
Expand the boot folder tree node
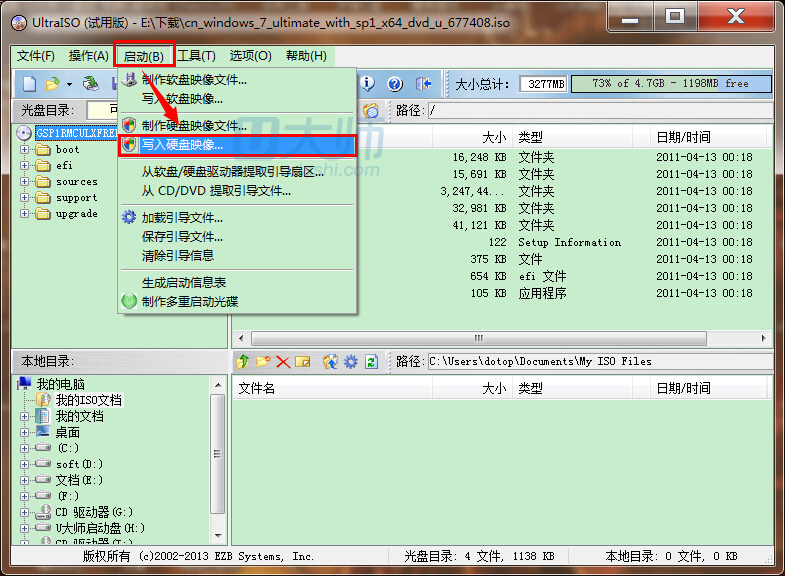coord(24,149)
